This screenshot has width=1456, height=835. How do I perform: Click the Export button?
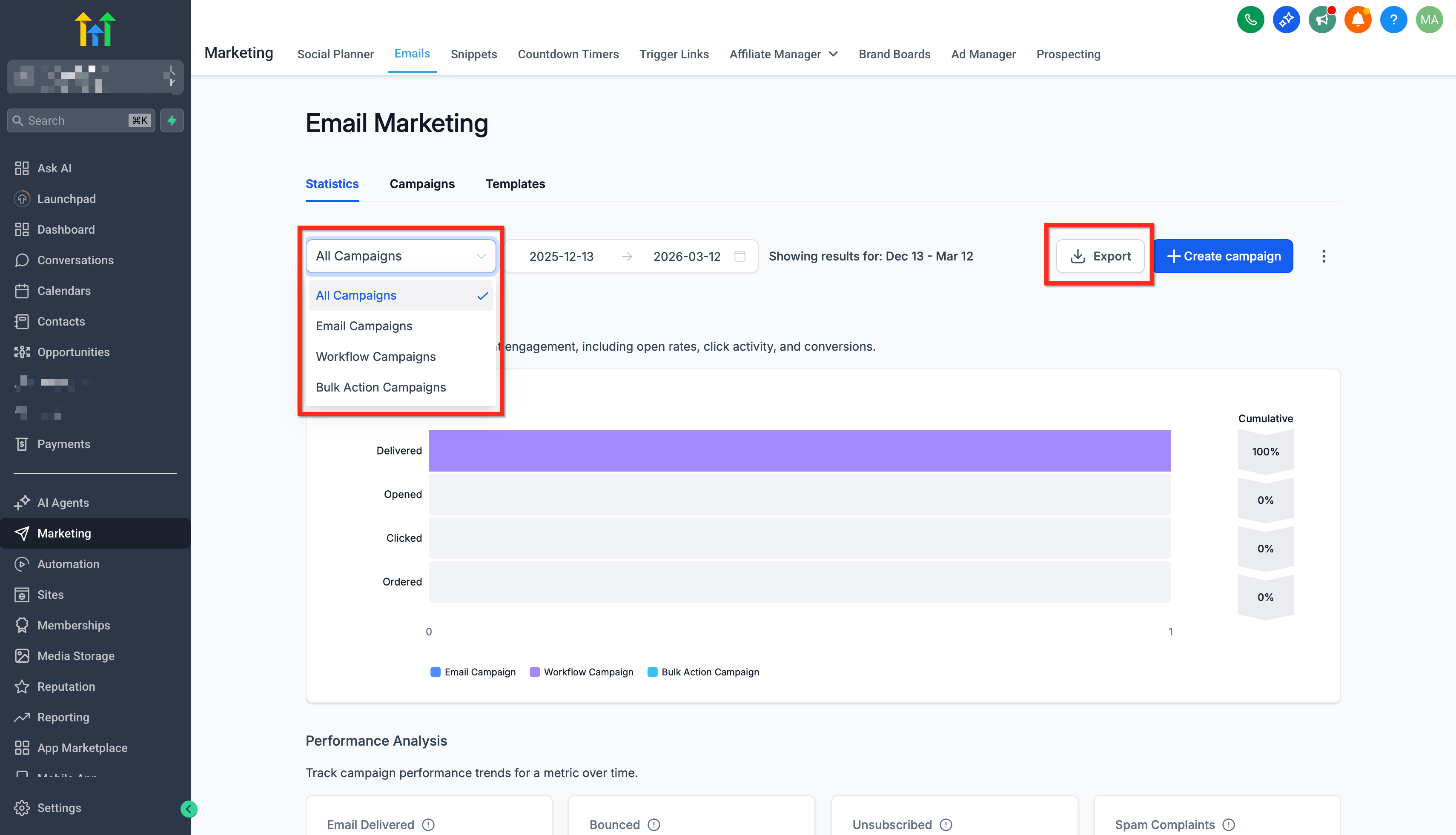(1101, 256)
